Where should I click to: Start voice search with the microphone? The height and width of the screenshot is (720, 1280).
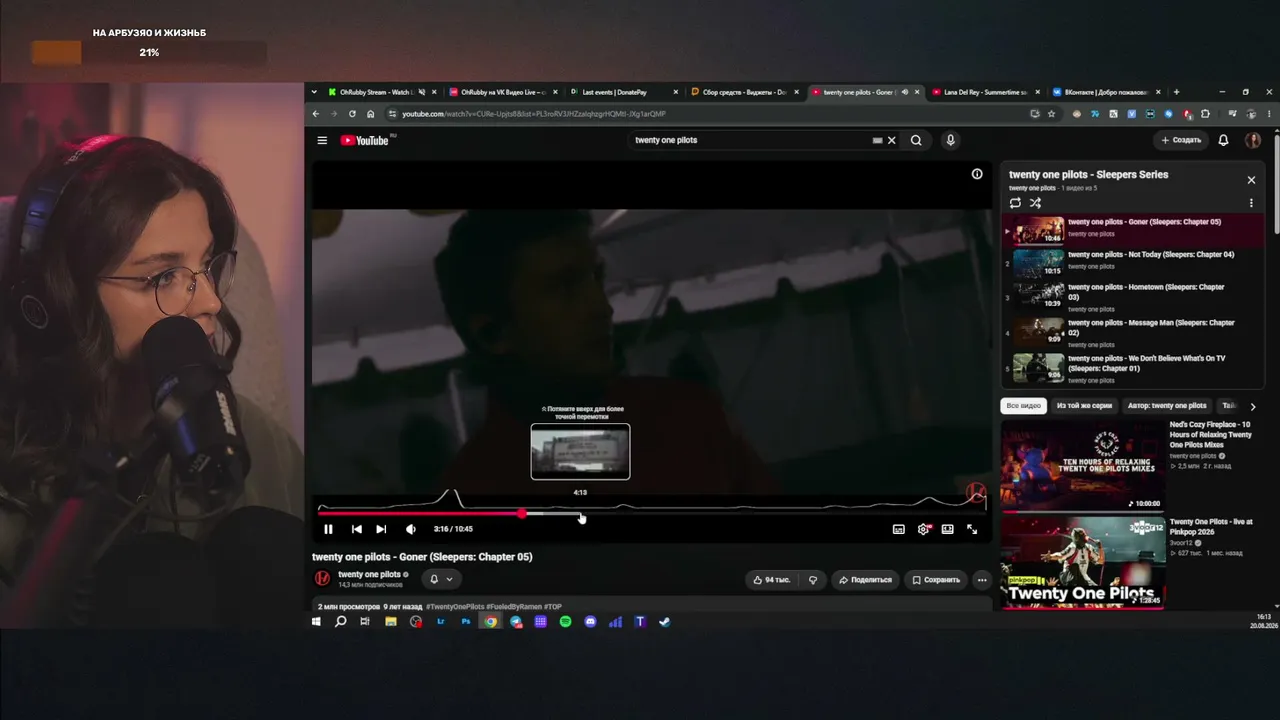tap(950, 140)
